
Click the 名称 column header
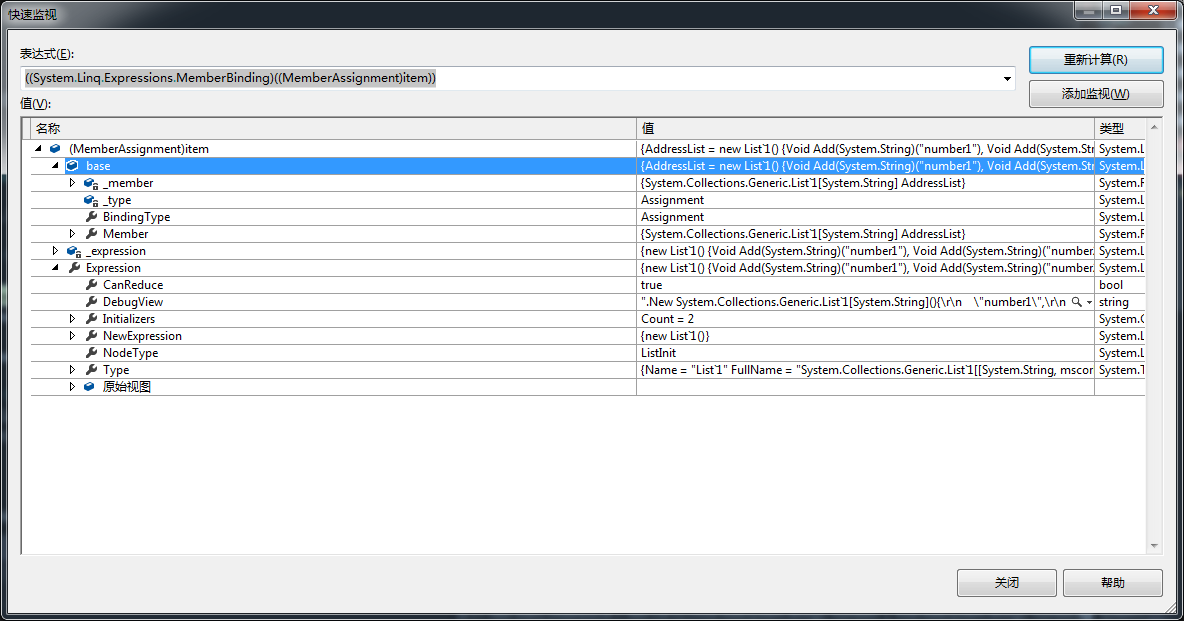click(x=48, y=128)
